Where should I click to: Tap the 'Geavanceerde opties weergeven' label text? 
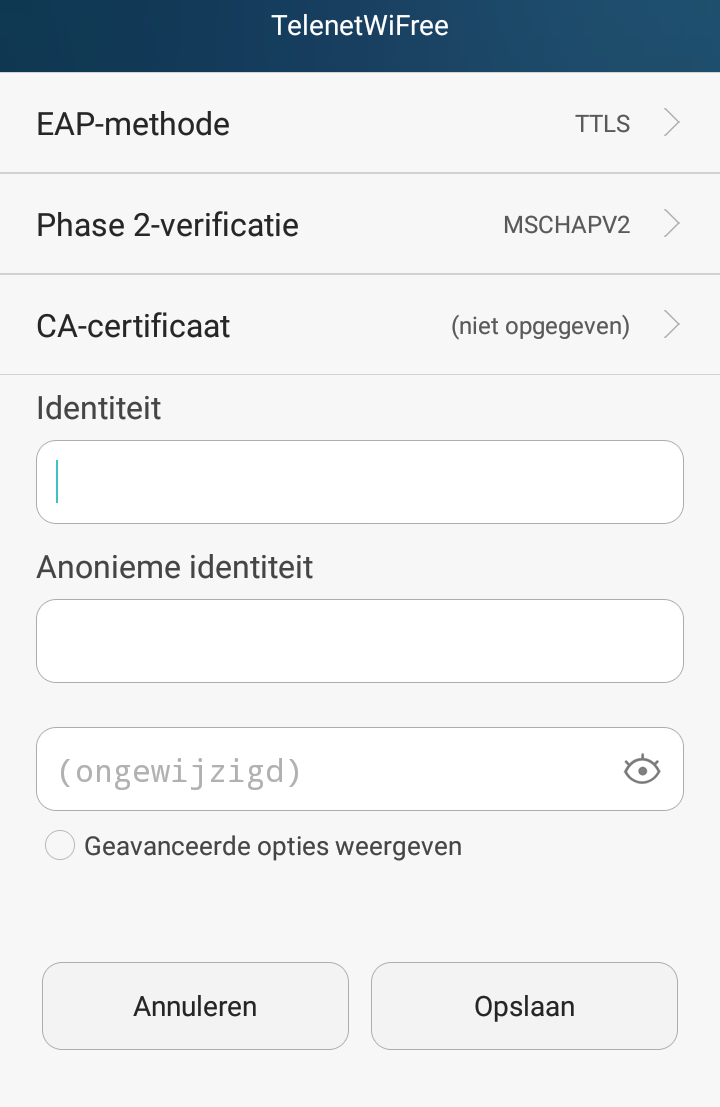pyautogui.click(x=273, y=846)
